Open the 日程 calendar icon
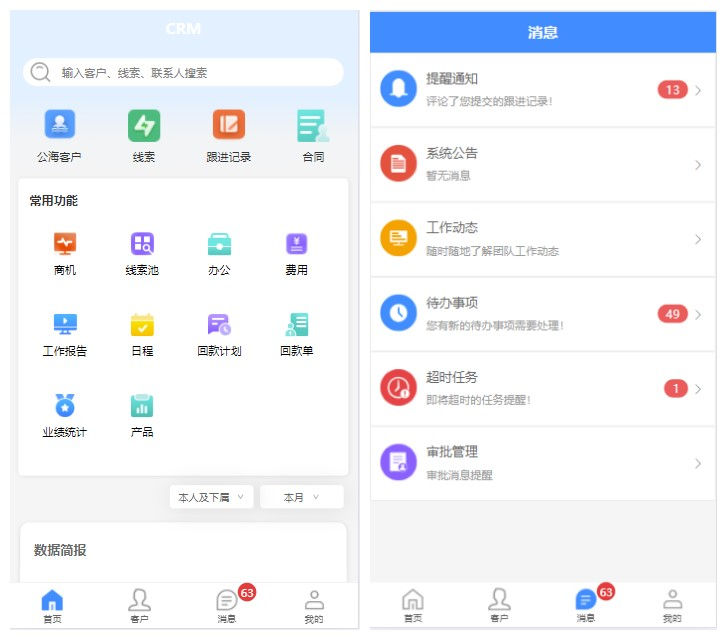This screenshot has width=727, height=640. tap(142, 324)
